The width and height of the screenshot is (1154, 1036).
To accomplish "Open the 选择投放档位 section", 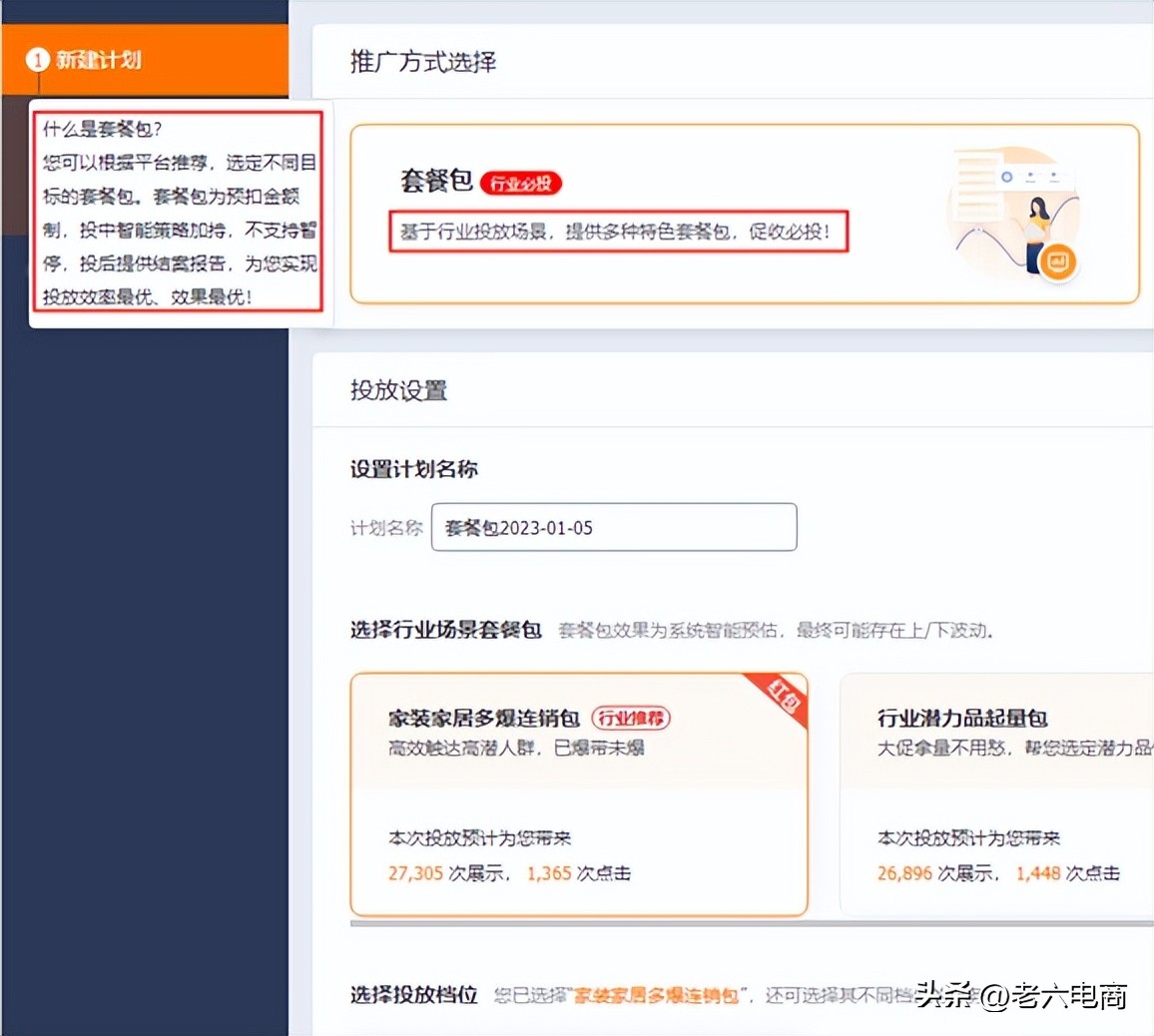I will coord(413,995).
